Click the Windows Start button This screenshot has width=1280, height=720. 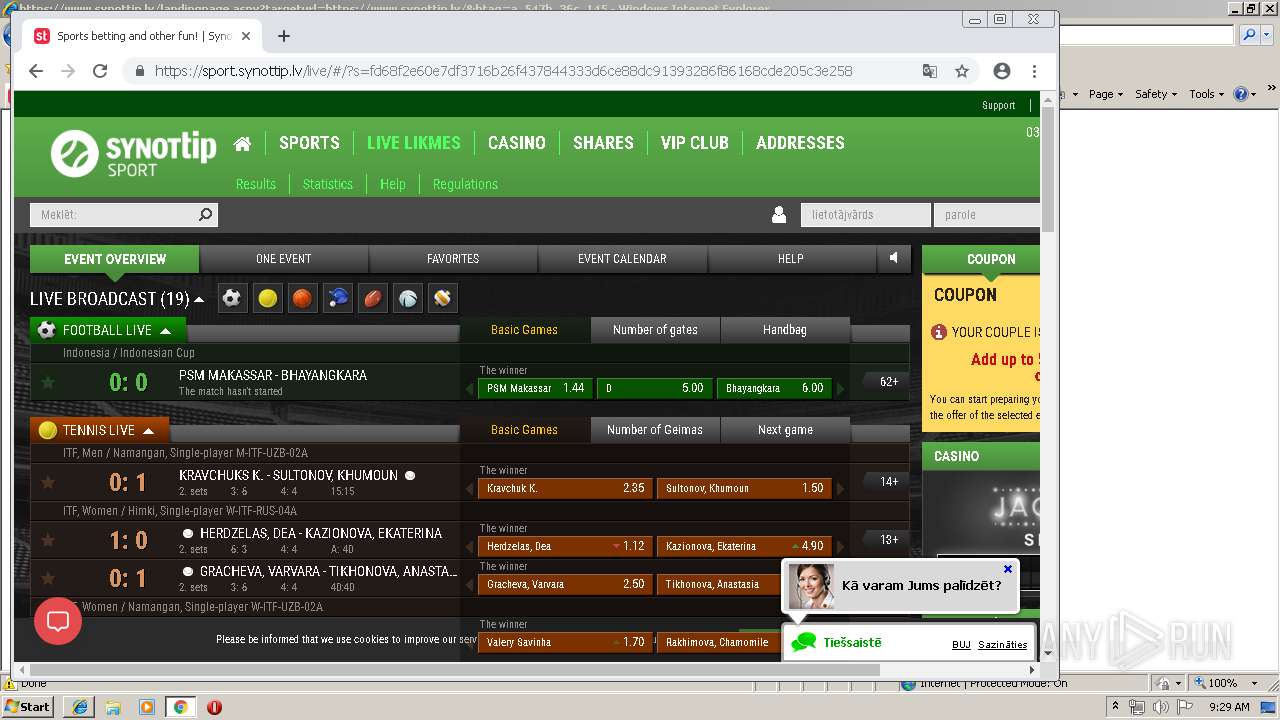pyautogui.click(x=28, y=706)
